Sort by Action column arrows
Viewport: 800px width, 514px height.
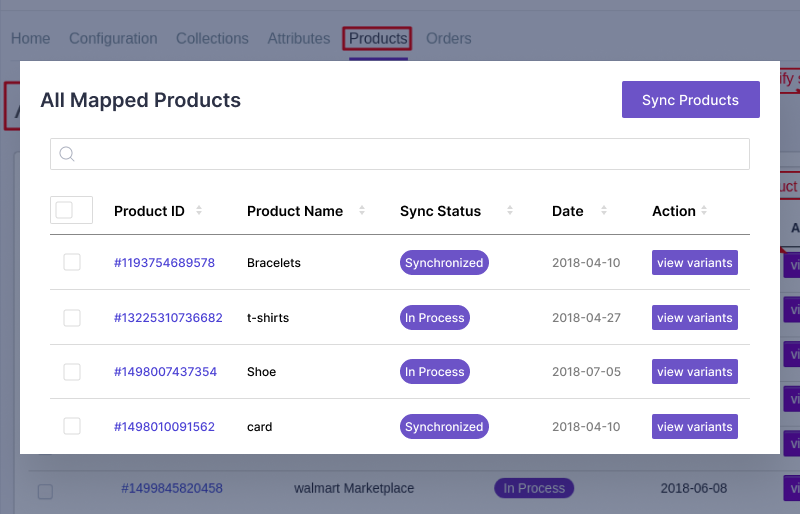click(704, 211)
